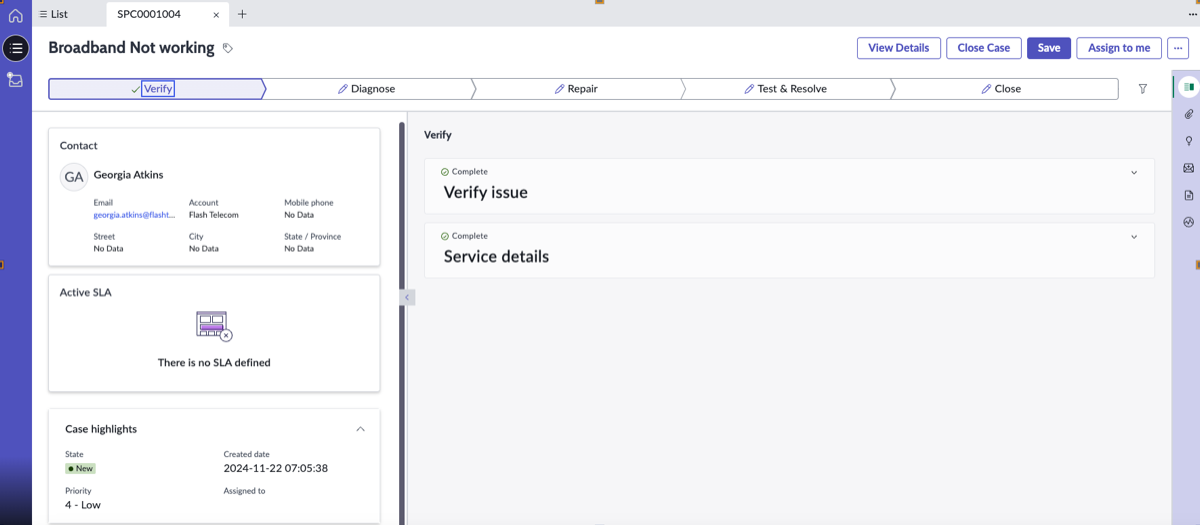Select the Test & Resolve stage

(x=785, y=89)
